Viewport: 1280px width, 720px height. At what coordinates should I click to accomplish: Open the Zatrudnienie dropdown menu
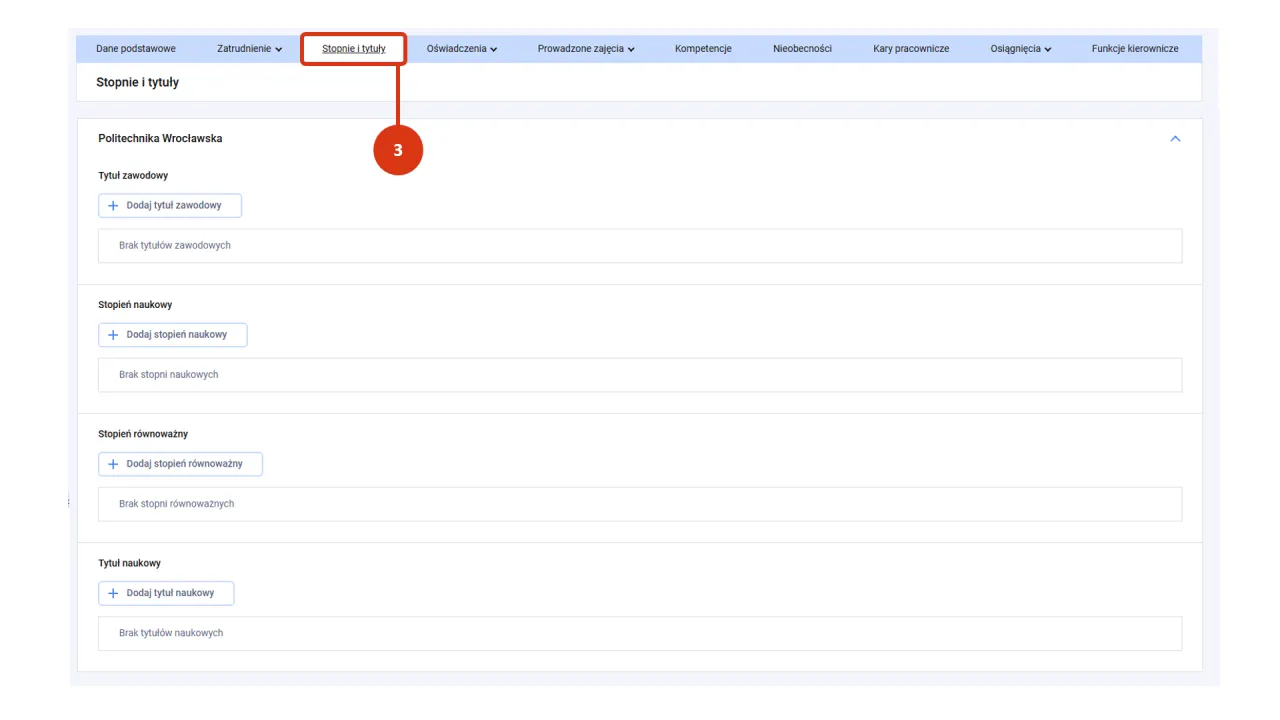249,49
